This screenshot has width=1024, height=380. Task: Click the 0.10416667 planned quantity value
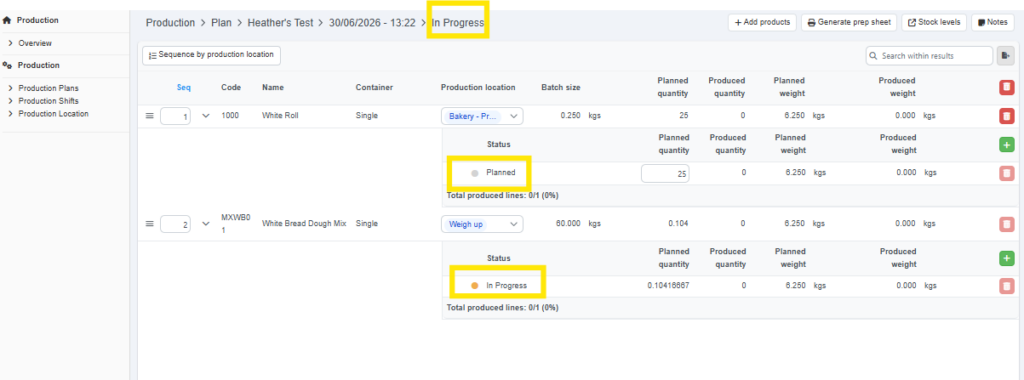click(668, 285)
